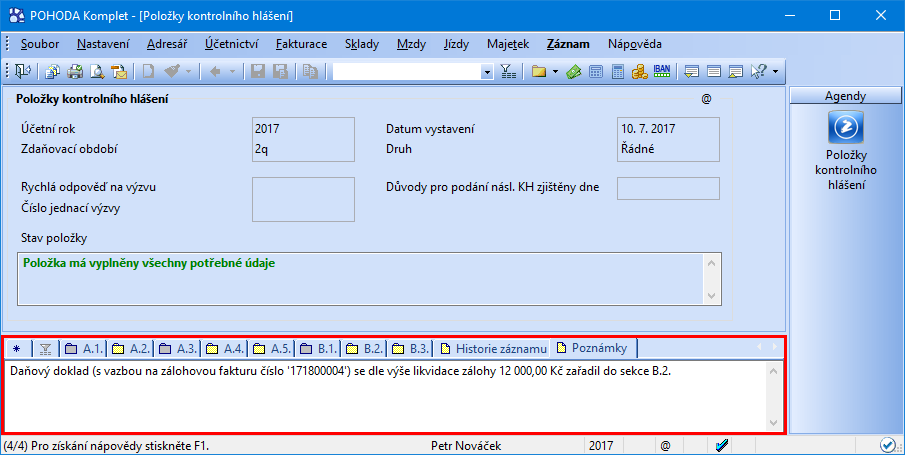Click the toolbar search input field
The width and height of the screenshot is (905, 455).
(x=407, y=72)
